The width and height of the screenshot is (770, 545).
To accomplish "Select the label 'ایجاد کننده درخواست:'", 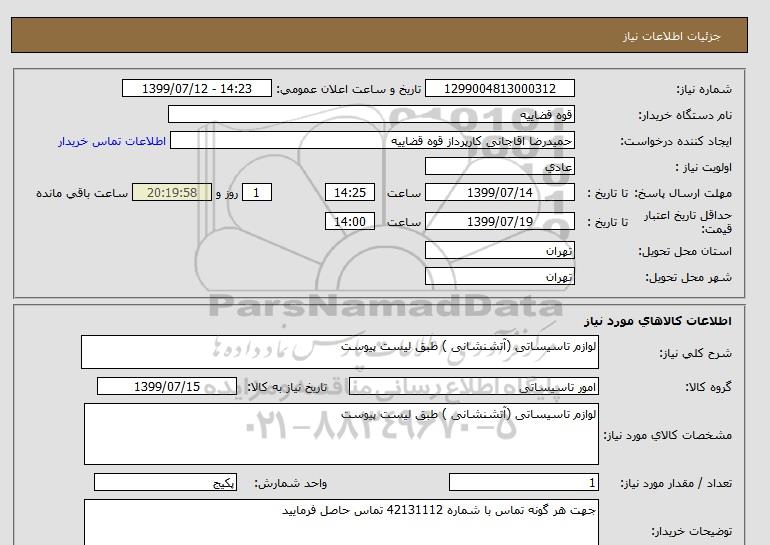I will pos(676,141).
